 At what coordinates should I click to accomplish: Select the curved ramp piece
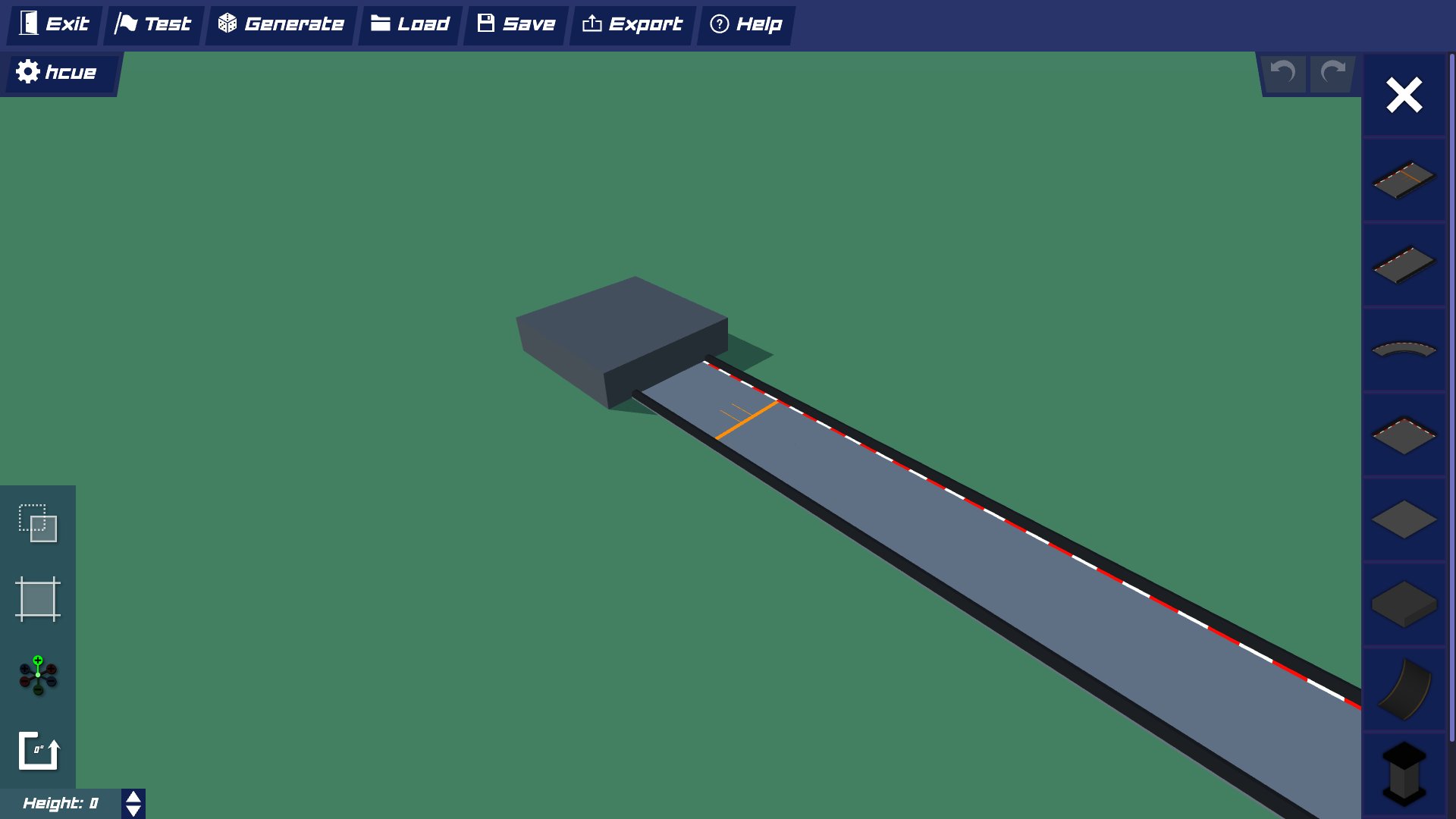click(x=1404, y=689)
